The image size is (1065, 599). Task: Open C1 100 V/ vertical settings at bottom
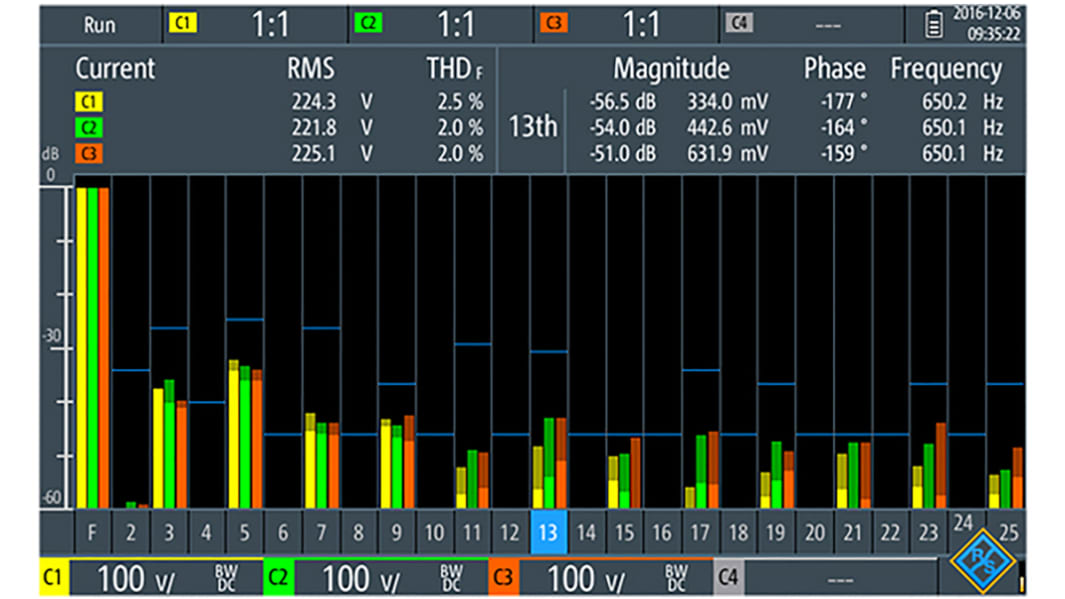(151, 578)
